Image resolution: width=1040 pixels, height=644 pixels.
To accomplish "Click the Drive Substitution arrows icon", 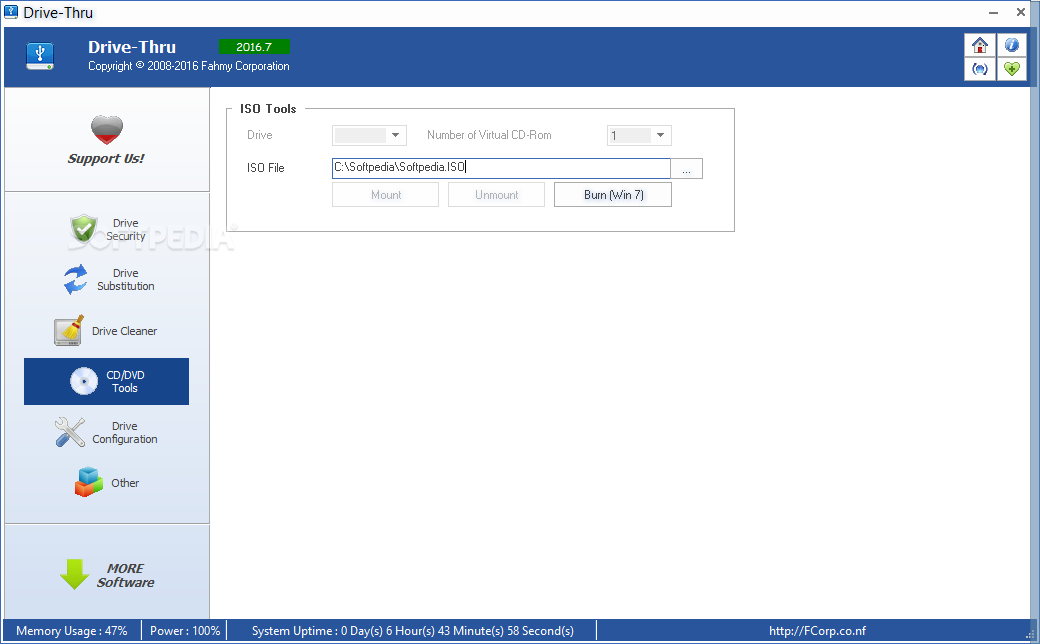I will (x=75, y=279).
